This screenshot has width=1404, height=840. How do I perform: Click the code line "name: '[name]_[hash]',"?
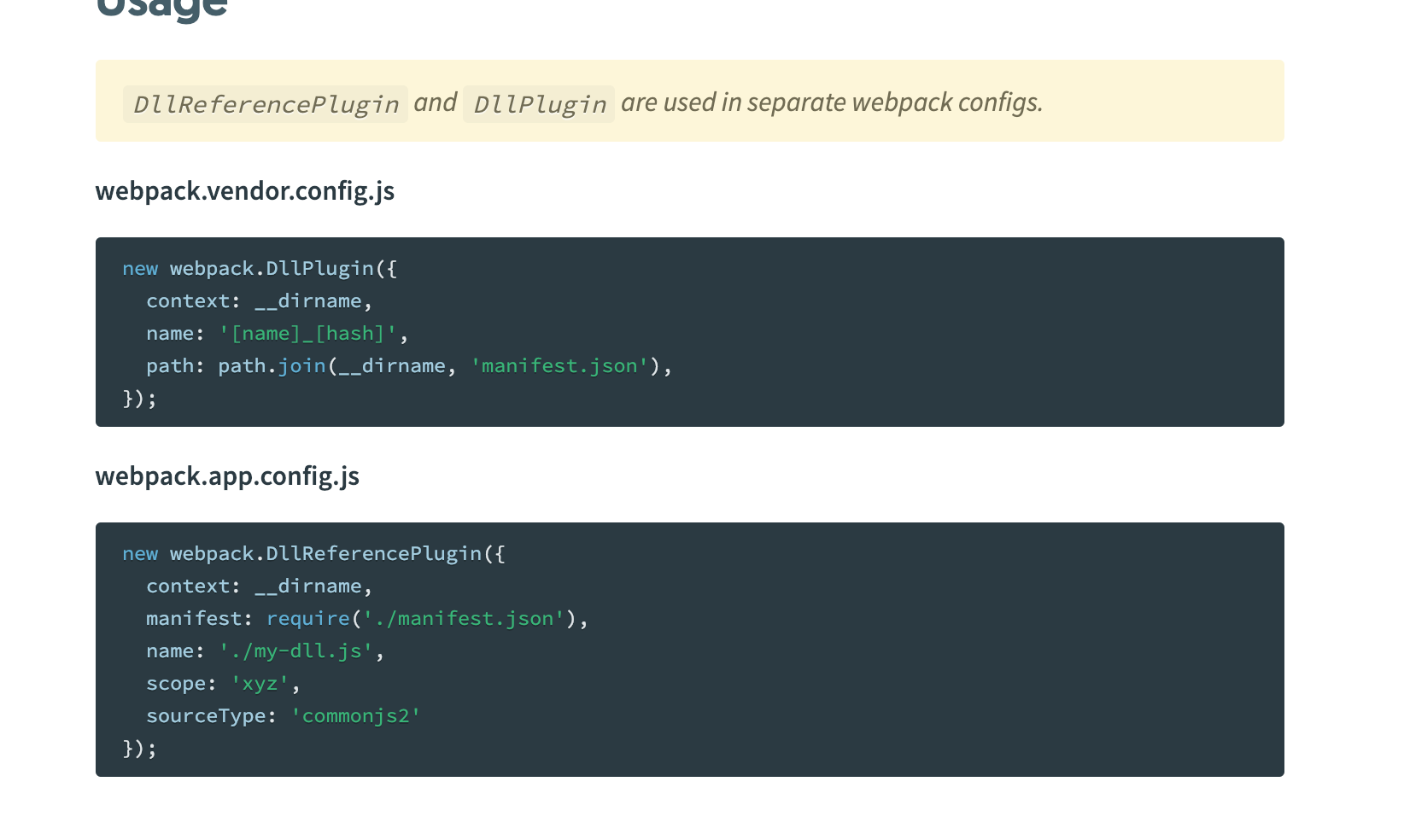click(278, 334)
